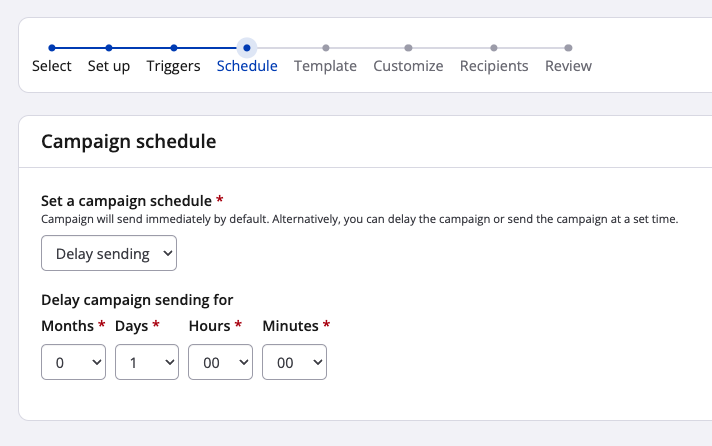Click the progress dot above Triggers
Viewport: 712px width, 446px height.
coord(174,47)
